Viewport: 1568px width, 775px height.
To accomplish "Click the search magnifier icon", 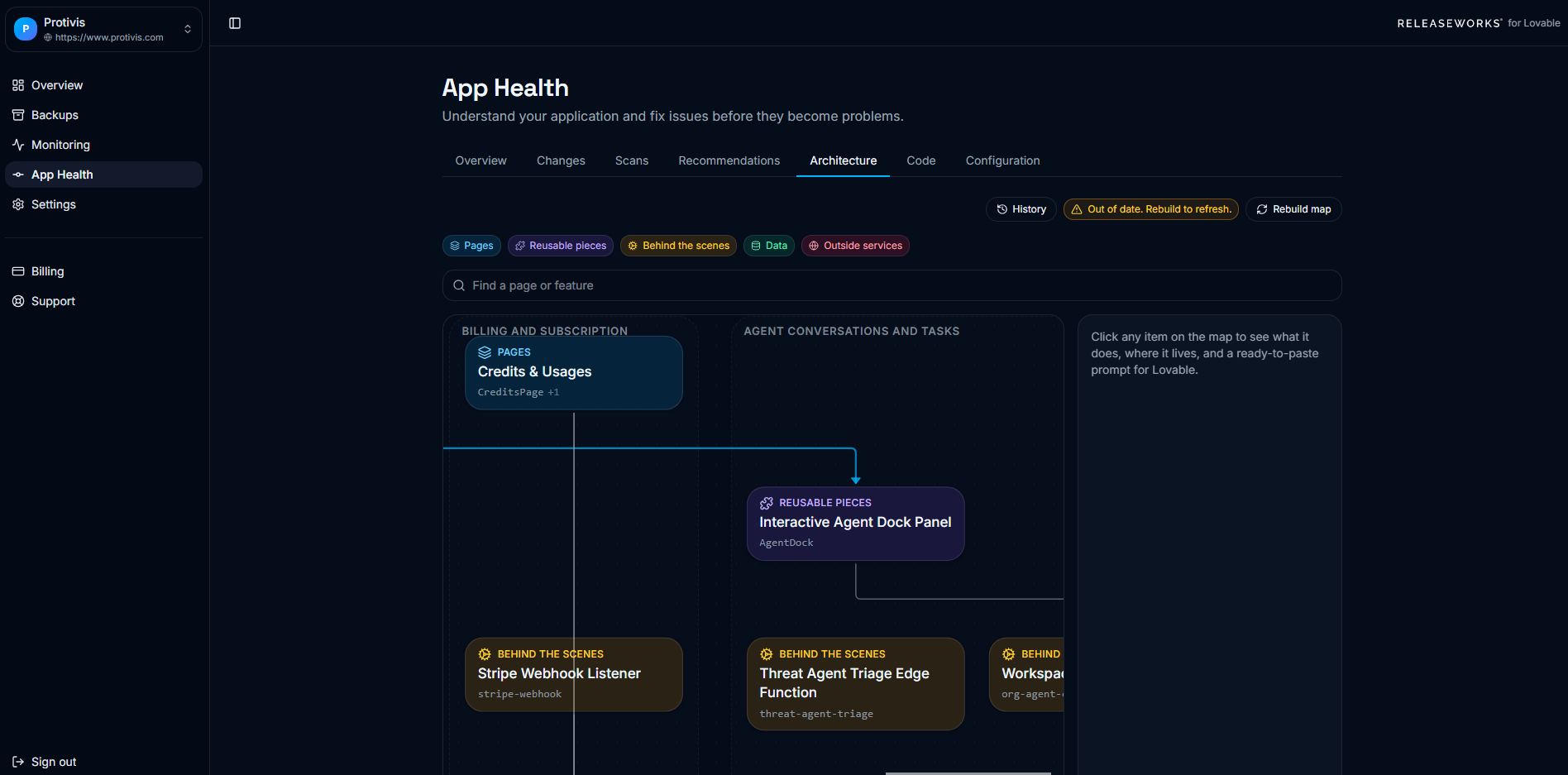I will coord(459,285).
